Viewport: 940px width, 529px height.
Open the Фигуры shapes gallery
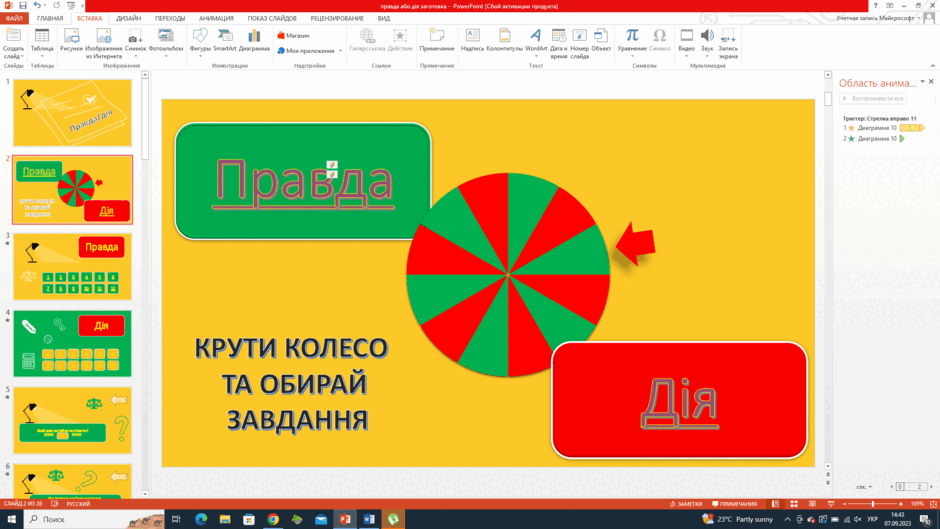200,42
